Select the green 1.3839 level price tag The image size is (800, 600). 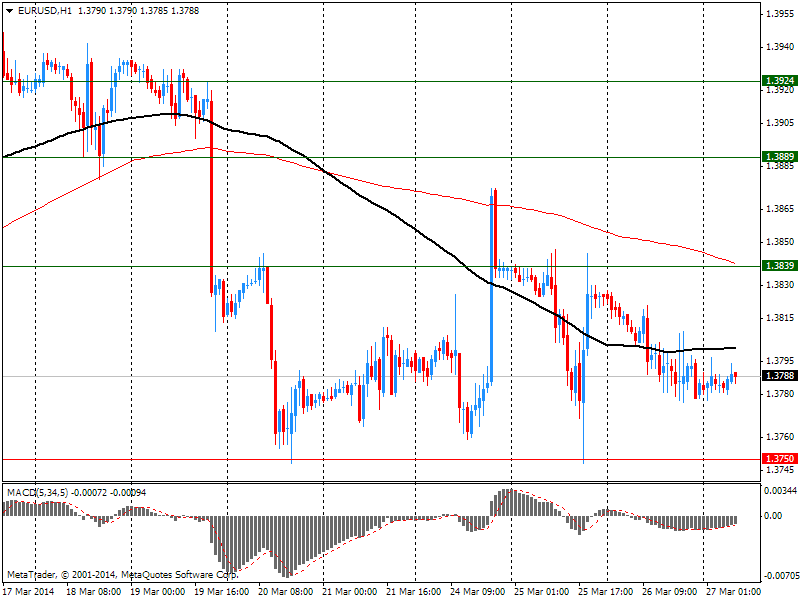780,265
